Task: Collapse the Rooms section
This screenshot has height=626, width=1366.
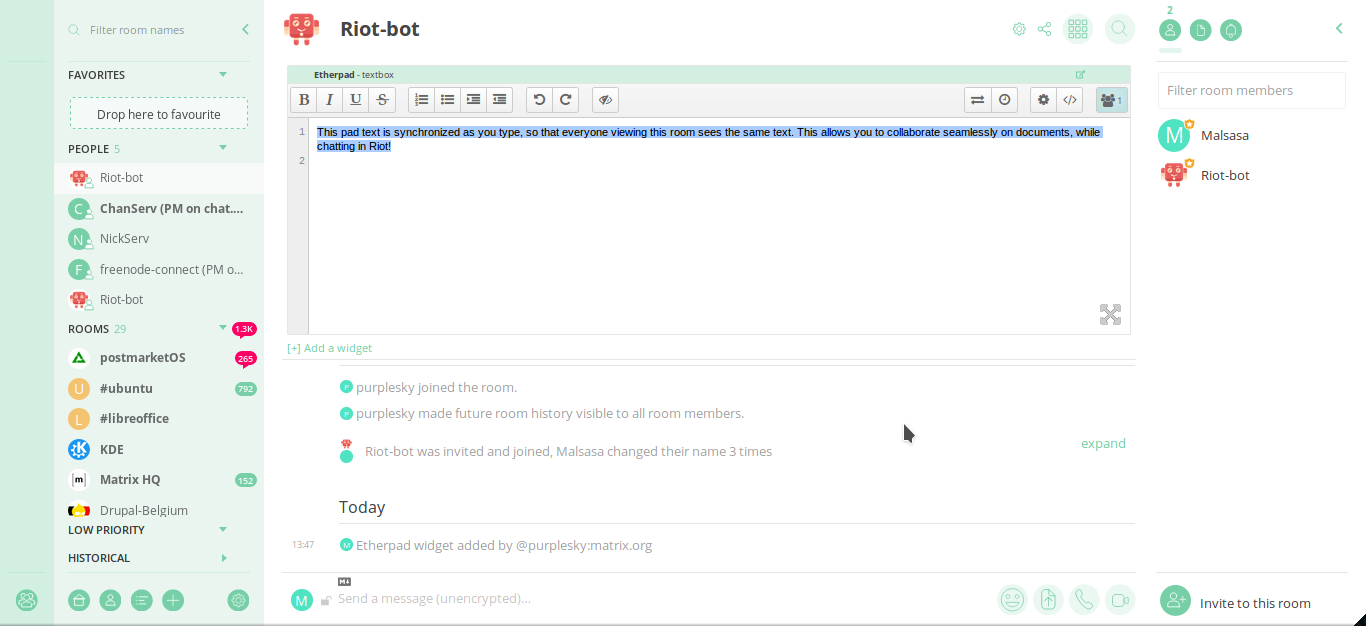Action: 223,328
